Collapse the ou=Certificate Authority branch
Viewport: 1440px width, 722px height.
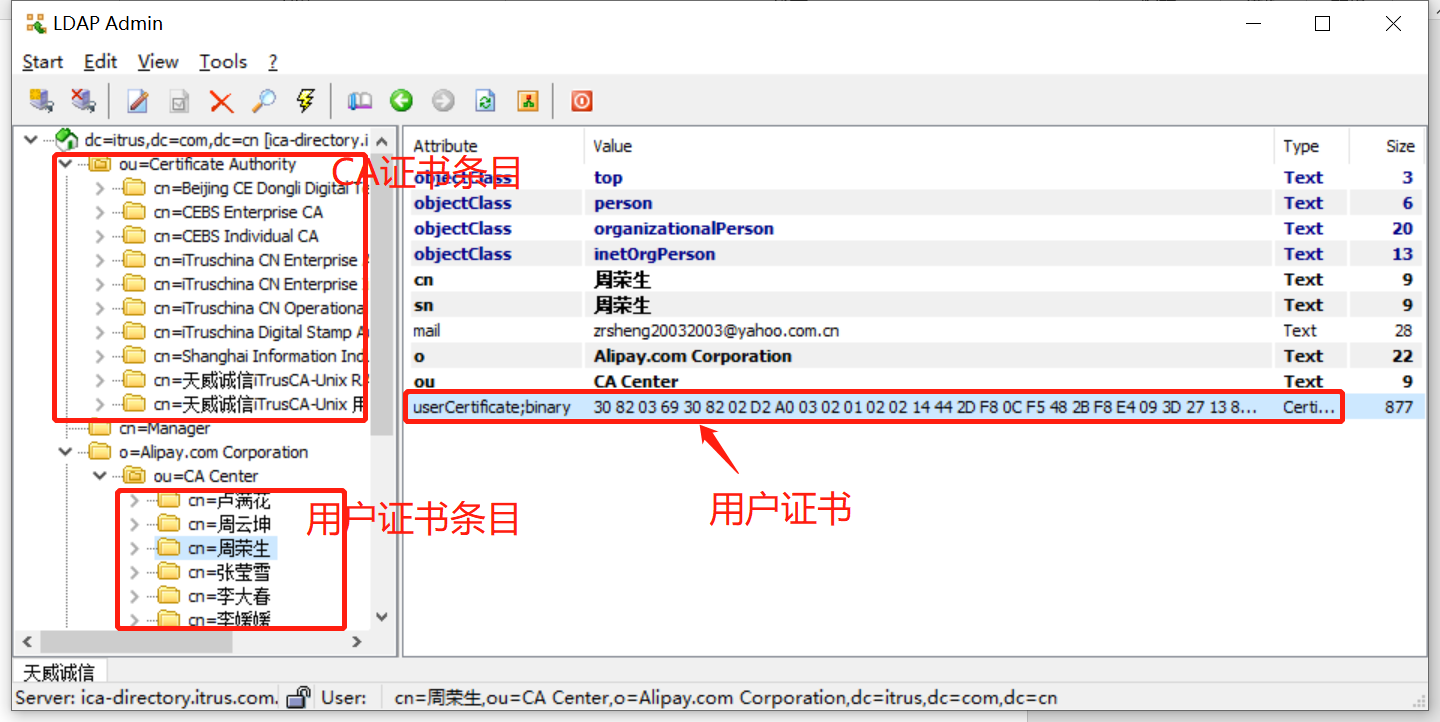click(64, 164)
